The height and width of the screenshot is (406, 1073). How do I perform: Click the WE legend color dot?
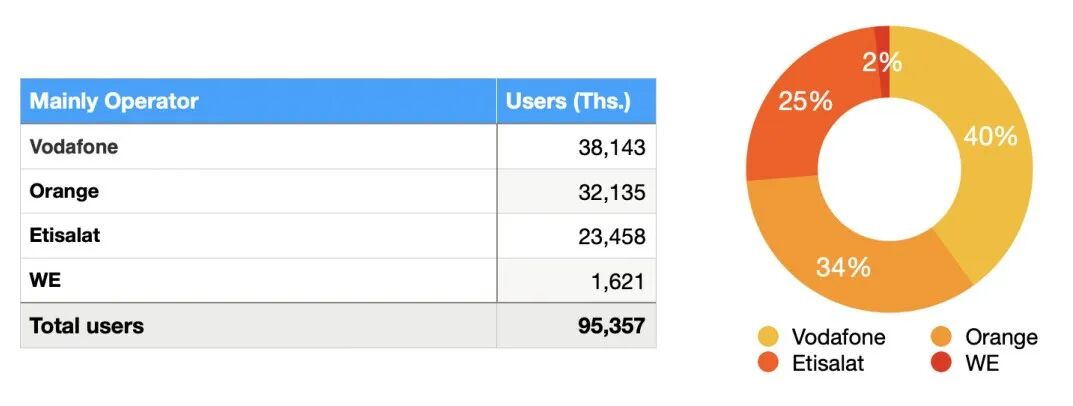pyautogui.click(x=942, y=363)
